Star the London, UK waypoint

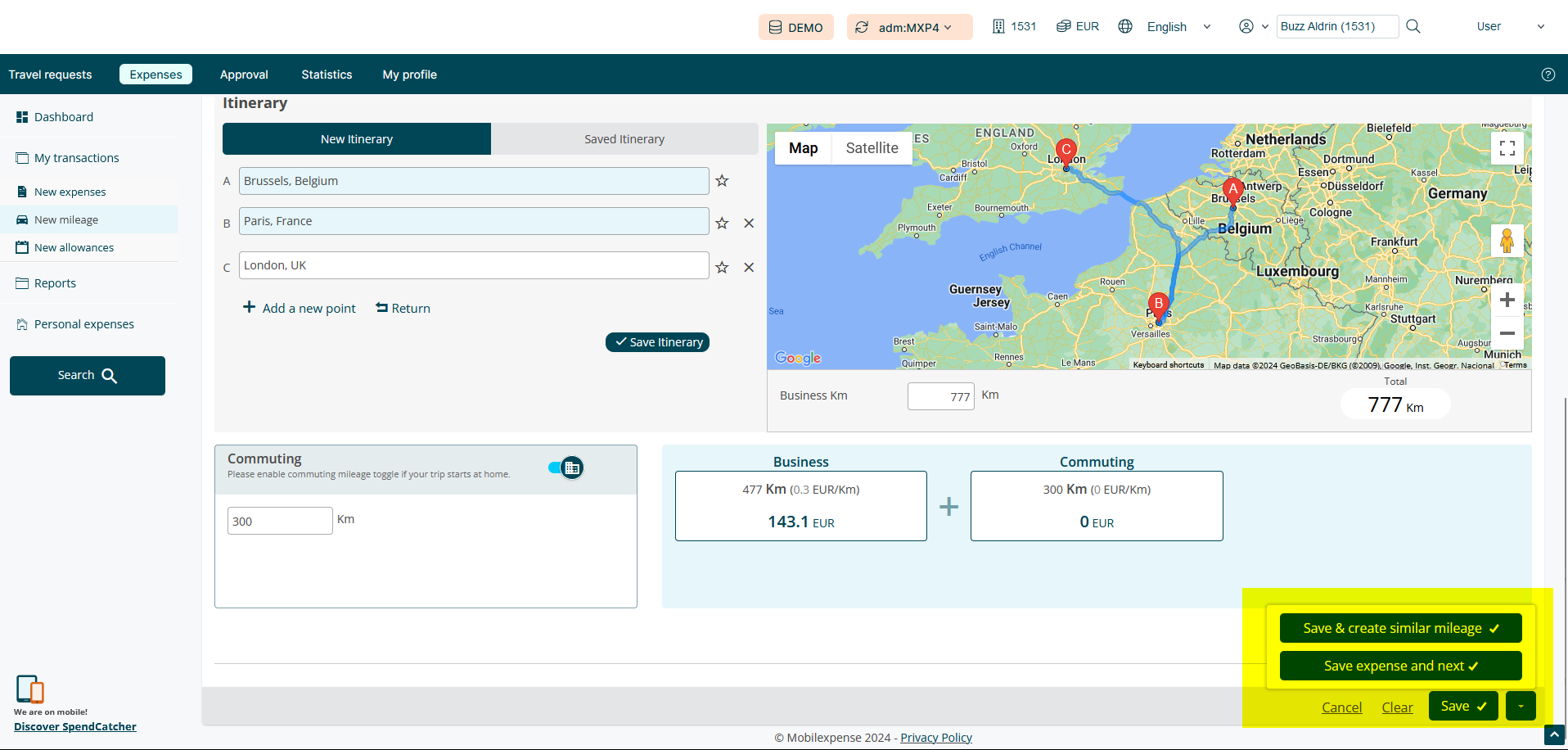click(722, 268)
